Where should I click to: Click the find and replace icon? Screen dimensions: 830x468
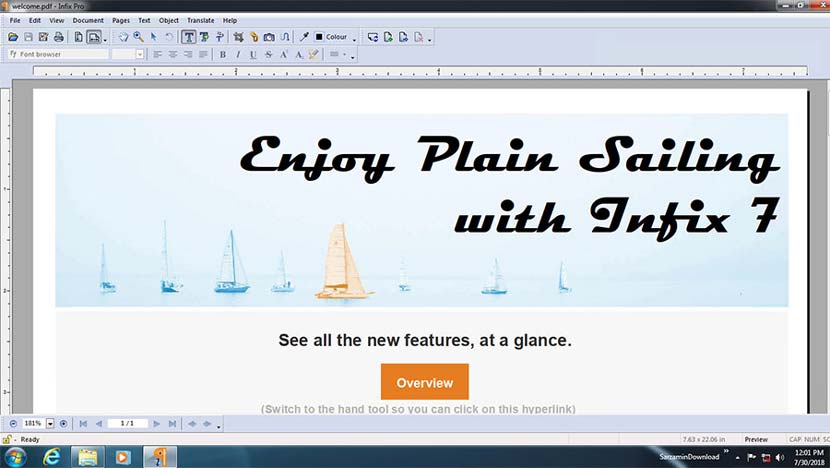coord(373,37)
